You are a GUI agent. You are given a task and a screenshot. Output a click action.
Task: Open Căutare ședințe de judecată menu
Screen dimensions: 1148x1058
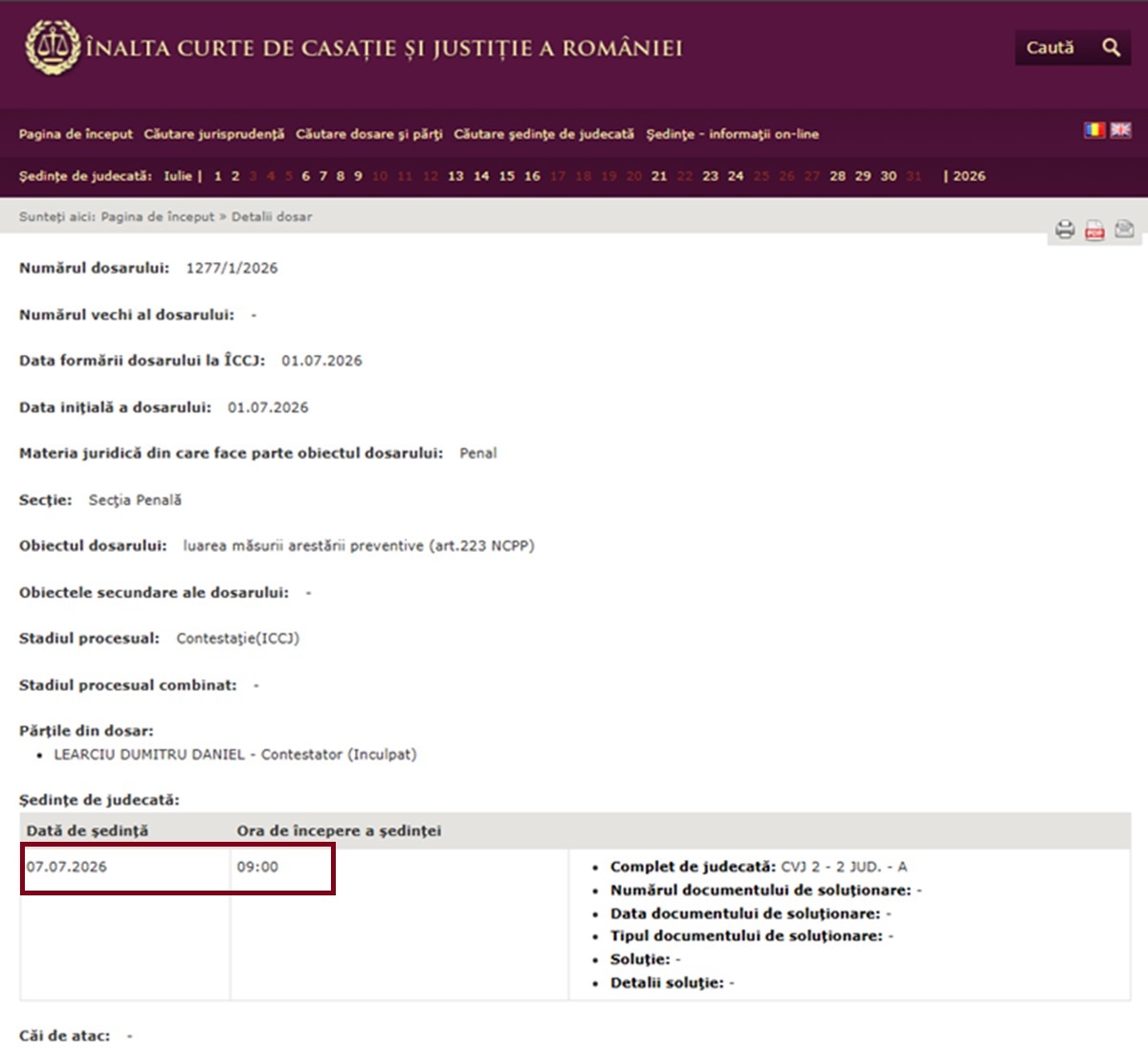pyautogui.click(x=543, y=134)
